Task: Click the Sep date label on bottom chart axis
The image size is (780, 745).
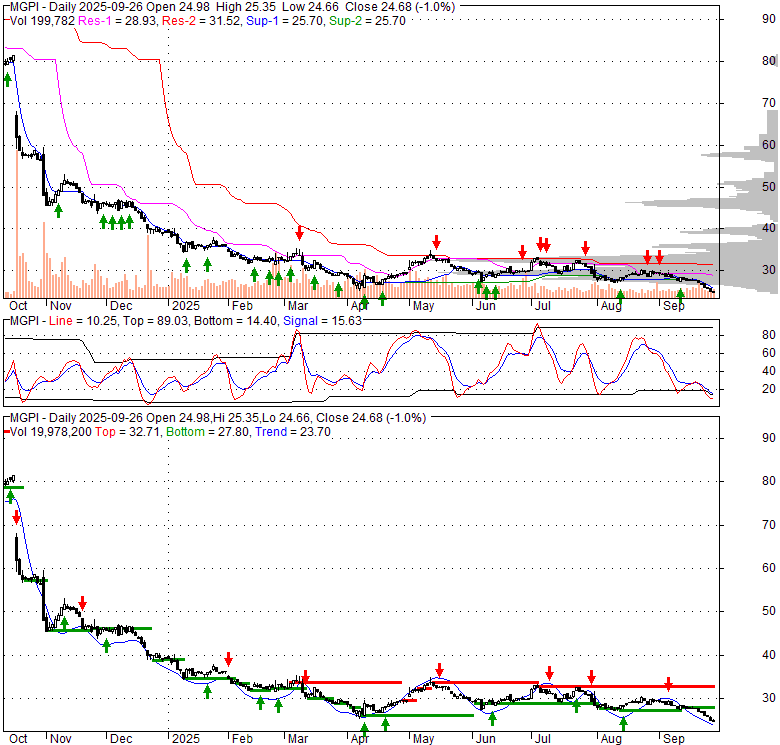Action: 674,739
